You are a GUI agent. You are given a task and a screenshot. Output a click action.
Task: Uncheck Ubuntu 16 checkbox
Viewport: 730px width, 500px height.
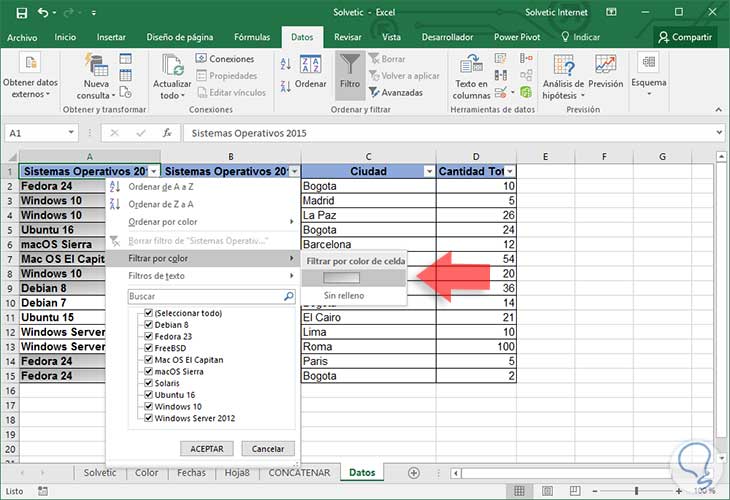click(x=149, y=394)
